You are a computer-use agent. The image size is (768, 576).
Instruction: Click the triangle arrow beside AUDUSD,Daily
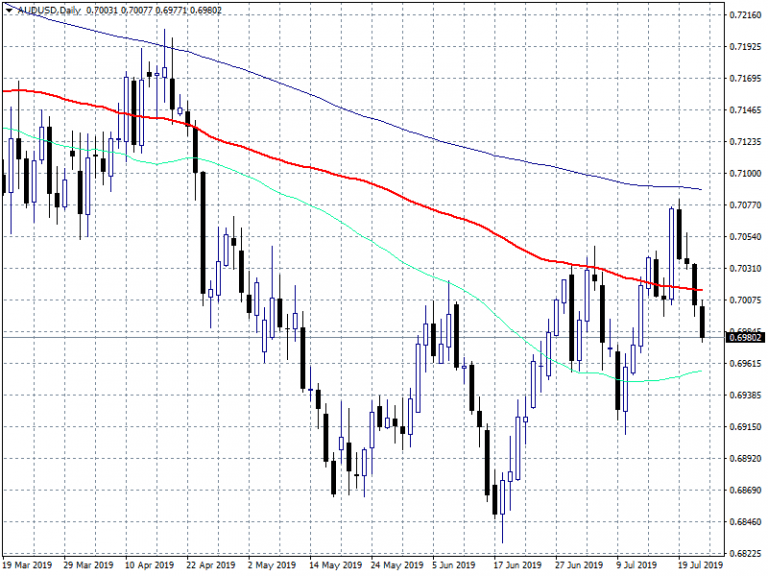tap(8, 8)
